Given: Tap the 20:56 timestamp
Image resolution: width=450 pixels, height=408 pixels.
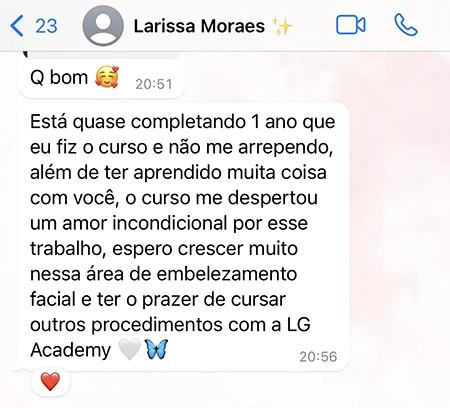Looking at the screenshot, I should (318, 357).
